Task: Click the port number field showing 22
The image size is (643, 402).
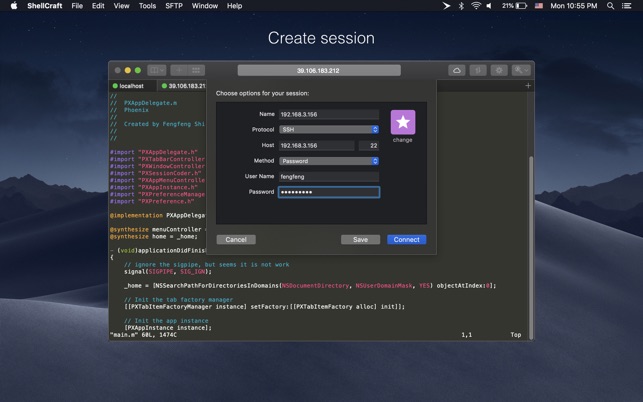Action: (x=368, y=146)
